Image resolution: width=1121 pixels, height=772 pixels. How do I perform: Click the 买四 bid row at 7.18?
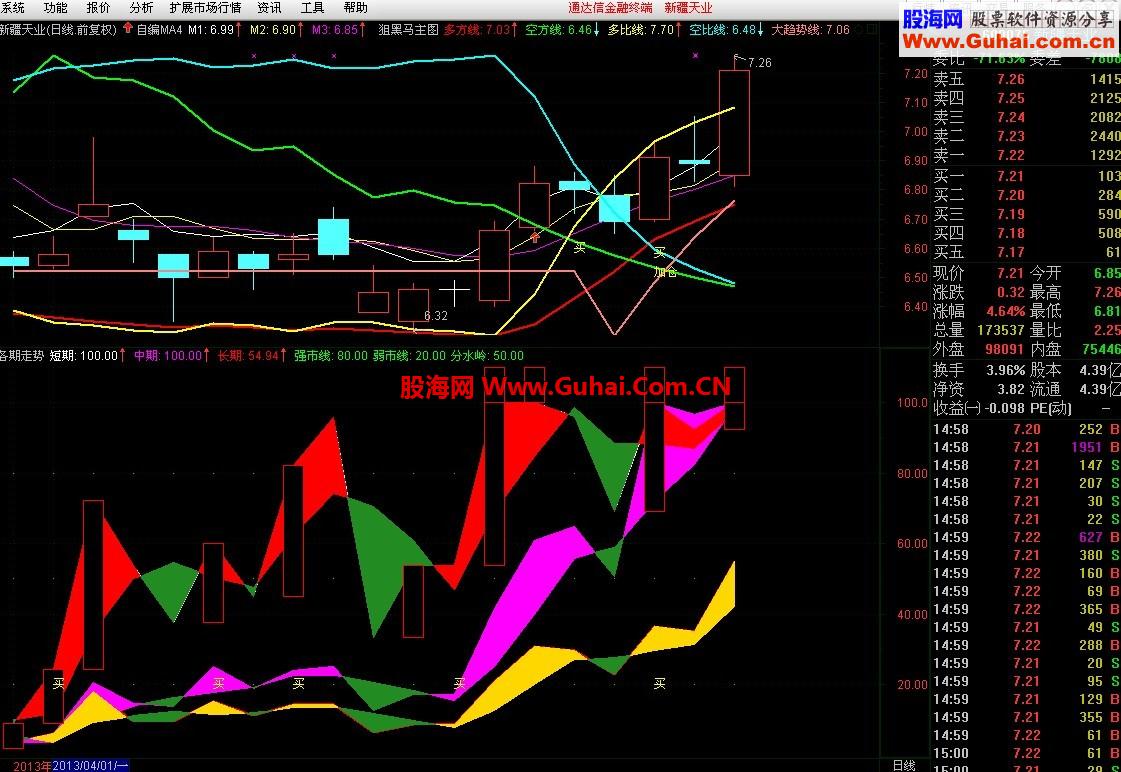pos(1025,233)
